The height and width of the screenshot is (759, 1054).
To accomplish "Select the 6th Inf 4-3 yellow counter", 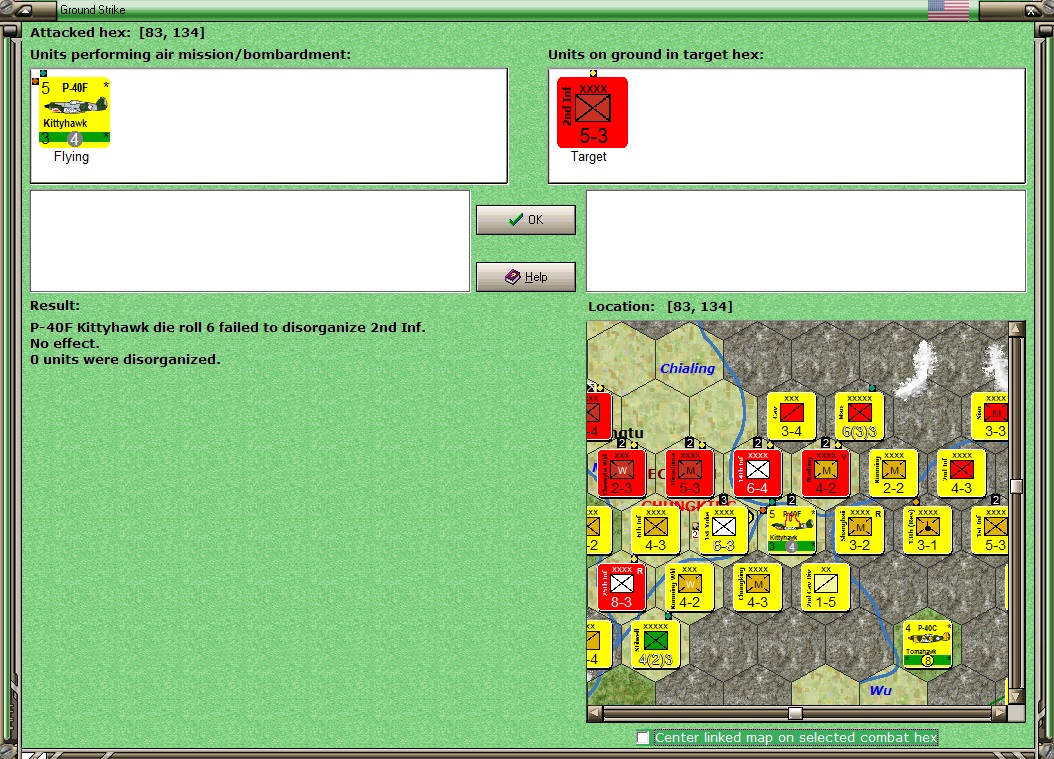I will point(655,531).
